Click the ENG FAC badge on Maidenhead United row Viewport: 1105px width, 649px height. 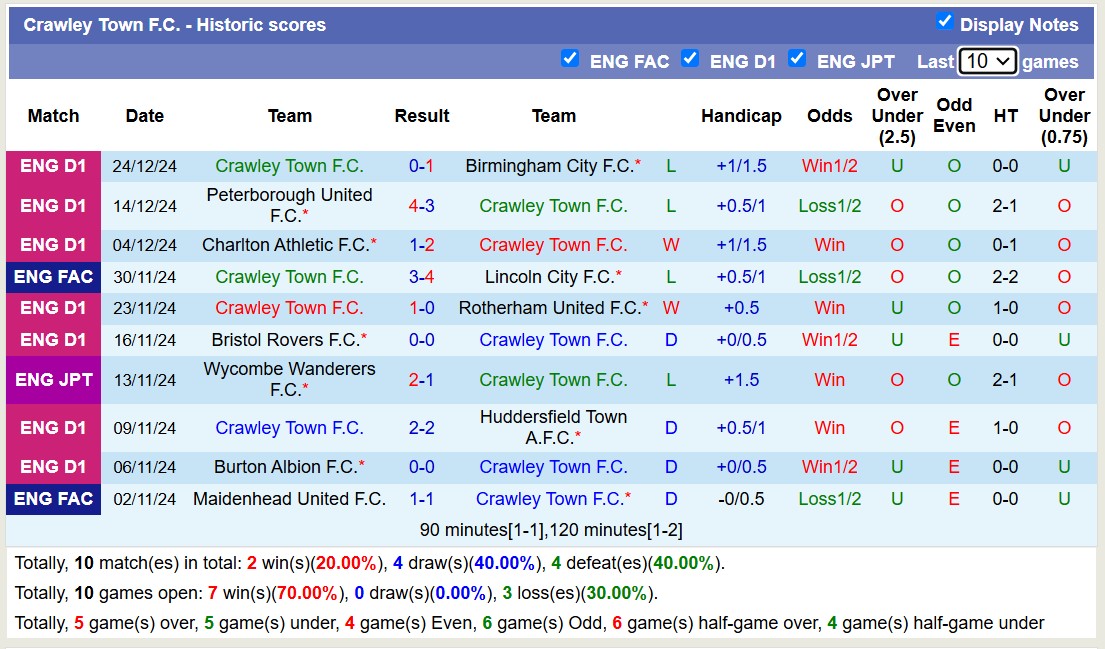(x=53, y=499)
